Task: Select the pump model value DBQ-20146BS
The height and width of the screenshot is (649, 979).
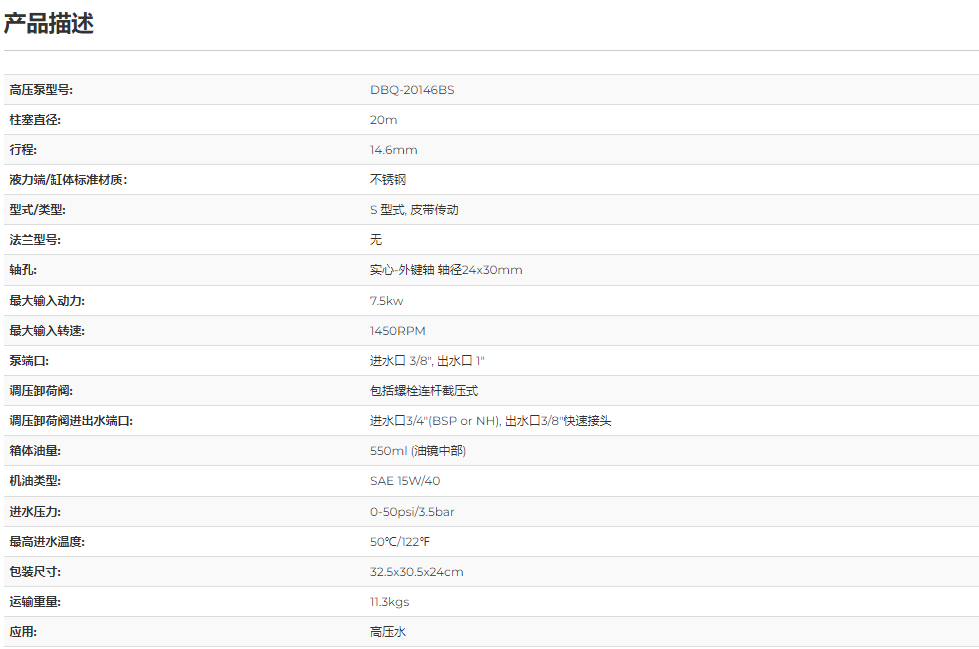Action: pos(412,90)
